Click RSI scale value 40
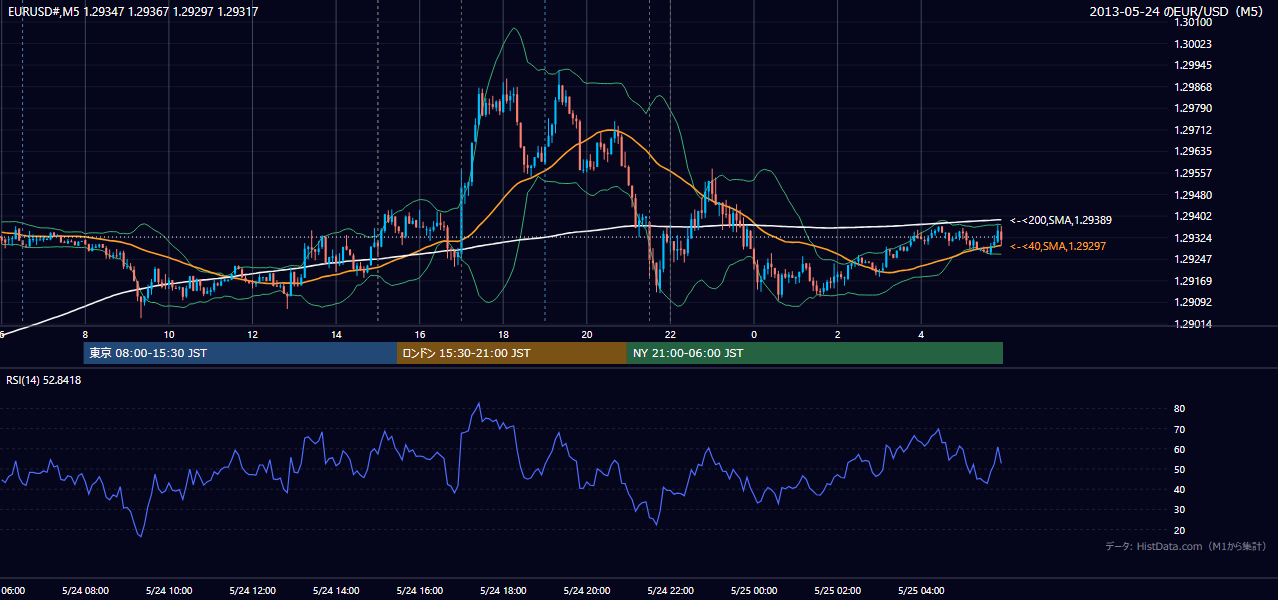The width and height of the screenshot is (1278, 600). point(1179,489)
